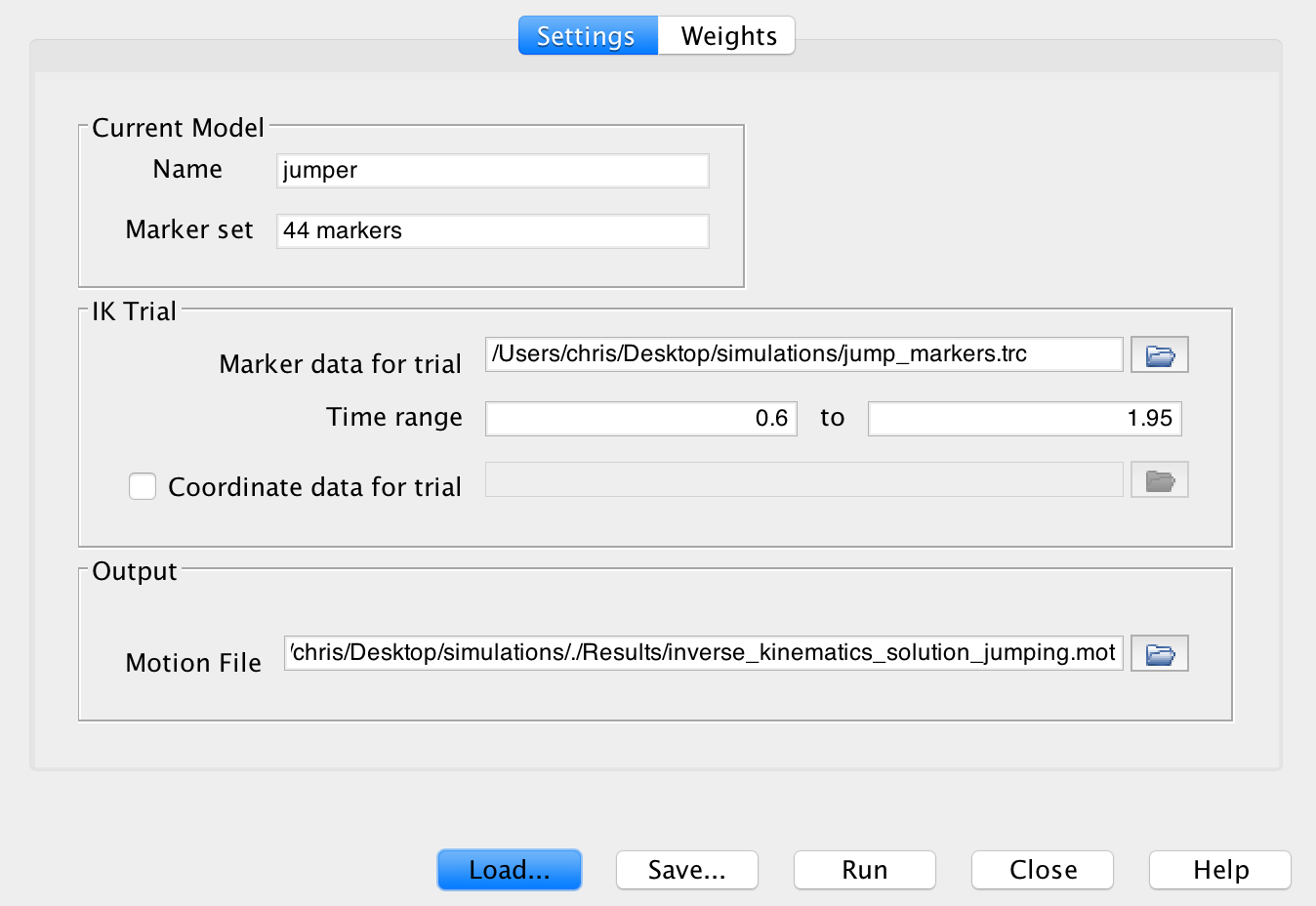The height and width of the screenshot is (906, 1316).
Task: Edit the time range start value 0.6
Action: point(640,418)
